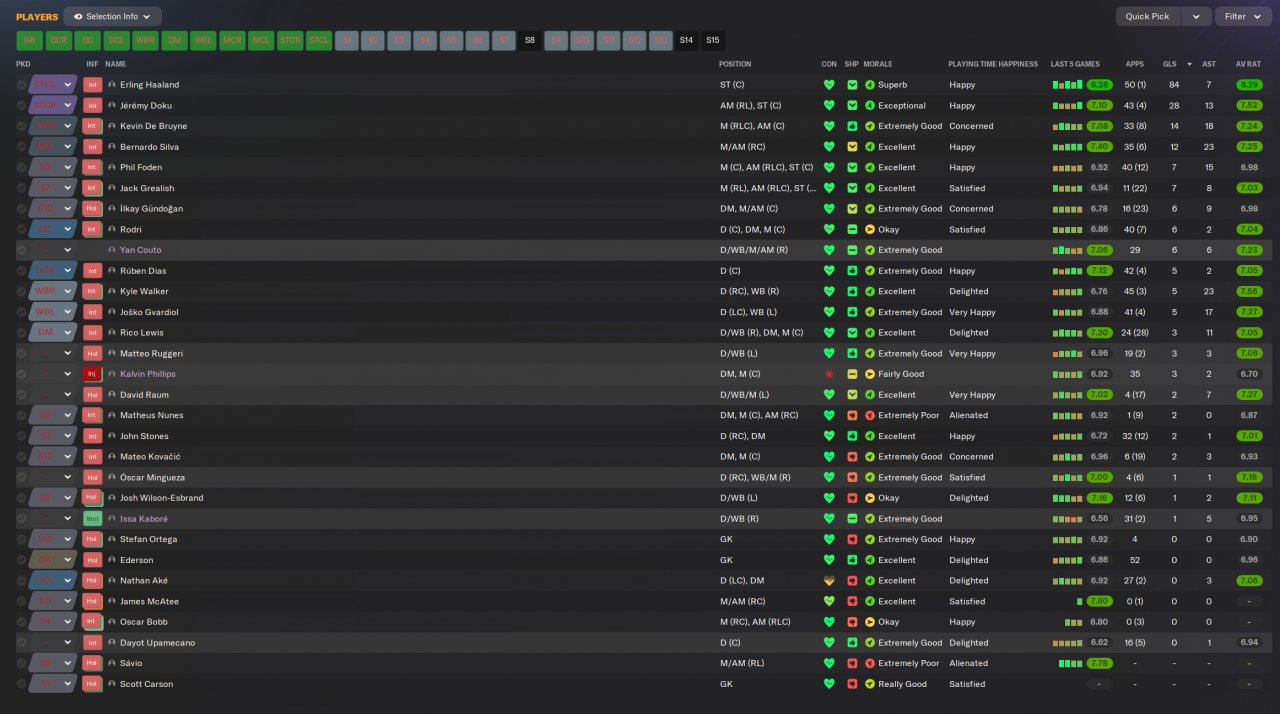Click the condition heart icon for Erling Haaland
Viewport: 1280px width, 714px height.
coord(829,85)
